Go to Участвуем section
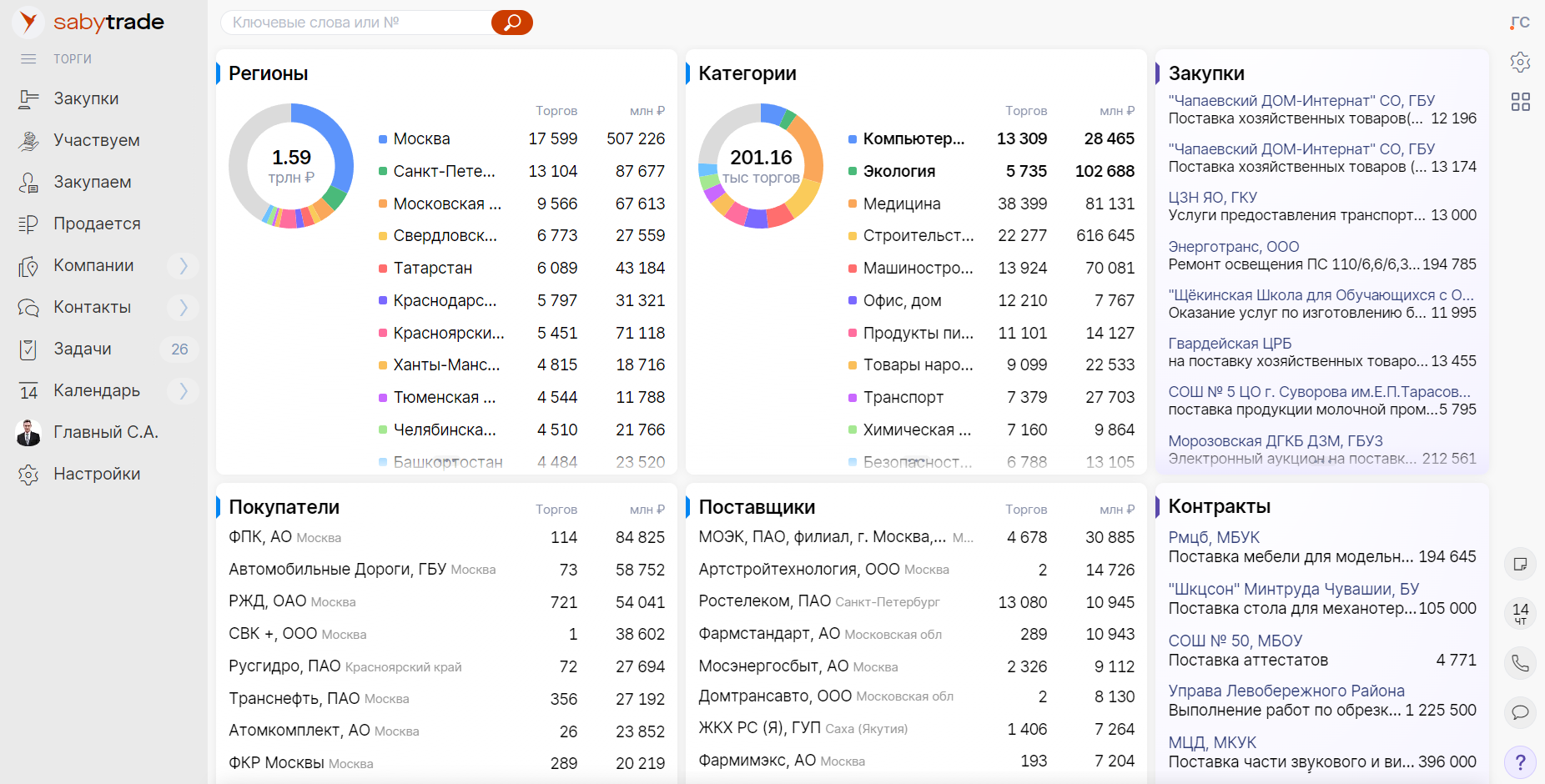This screenshot has height=784, width=1545. coord(96,140)
